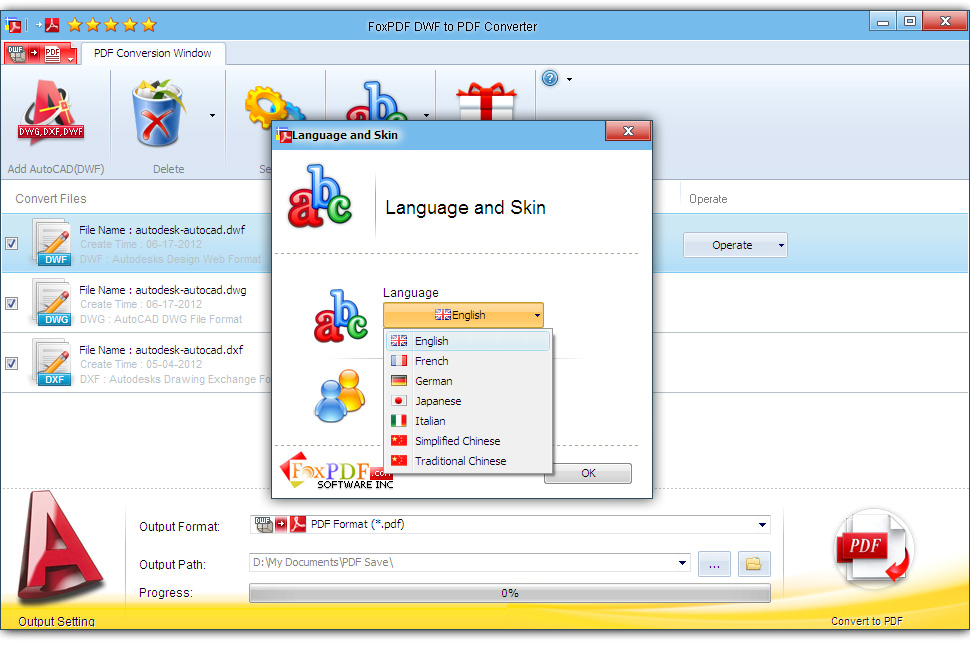Click the FoxPDF Software Inc logo
The width and height of the screenshot is (970, 645).
(x=337, y=471)
